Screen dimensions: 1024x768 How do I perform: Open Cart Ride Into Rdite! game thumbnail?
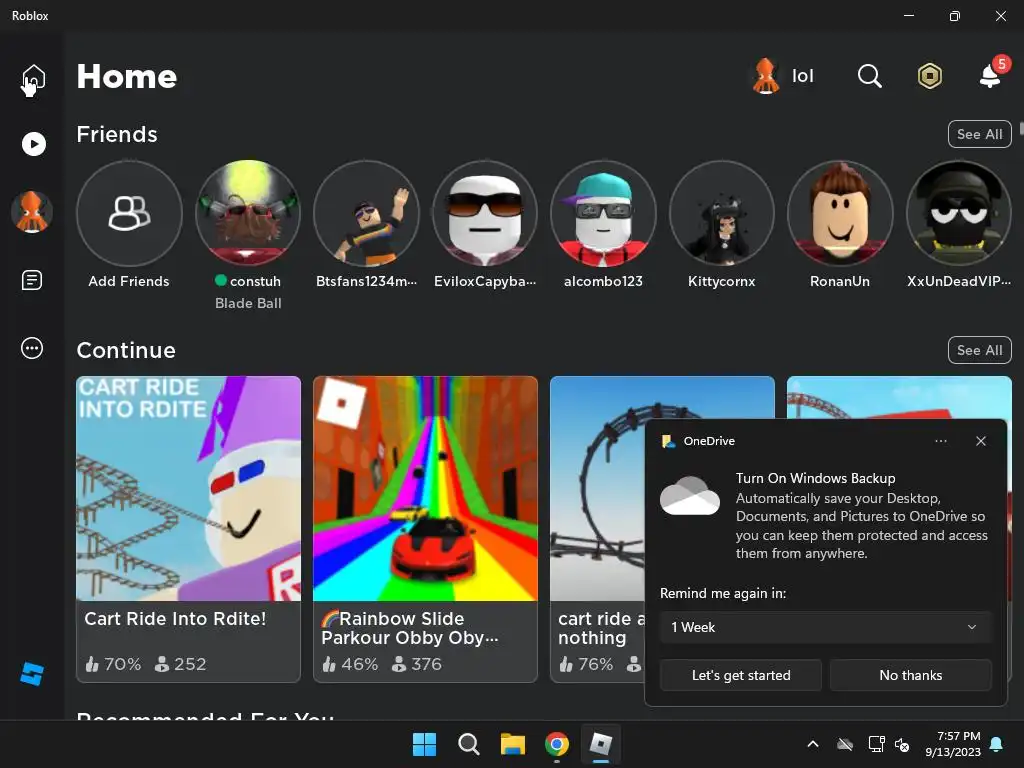[x=189, y=488]
